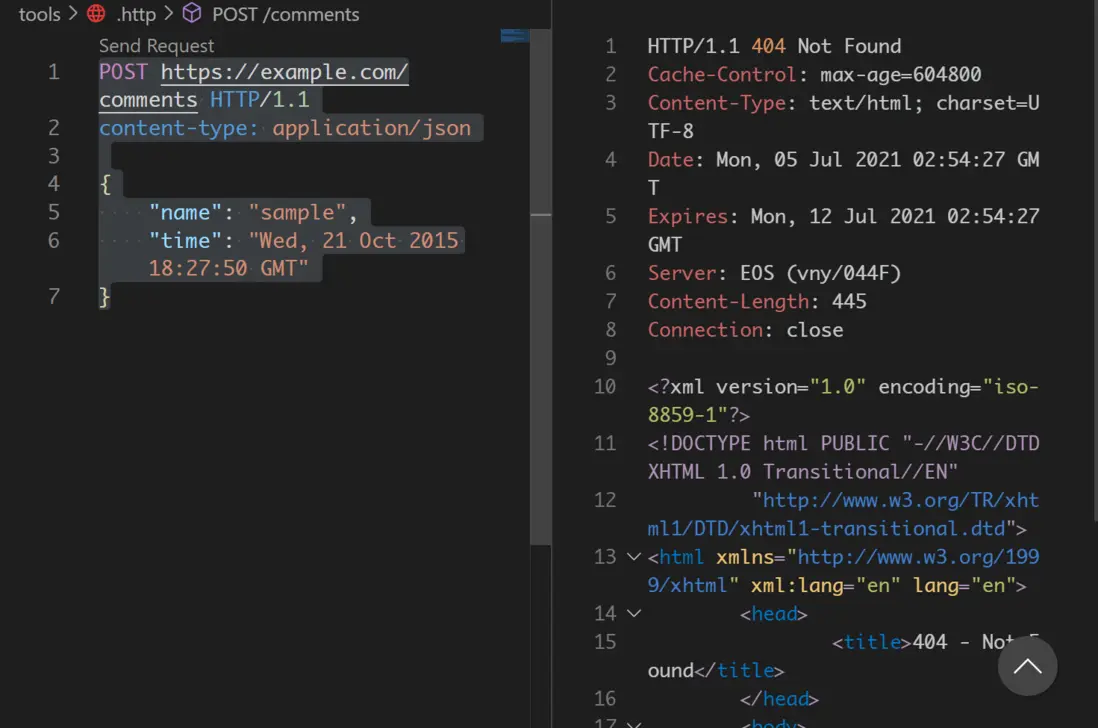Click the "Wed, 21 Oct 2015 value text
This screenshot has width=1098, height=728.
click(354, 241)
